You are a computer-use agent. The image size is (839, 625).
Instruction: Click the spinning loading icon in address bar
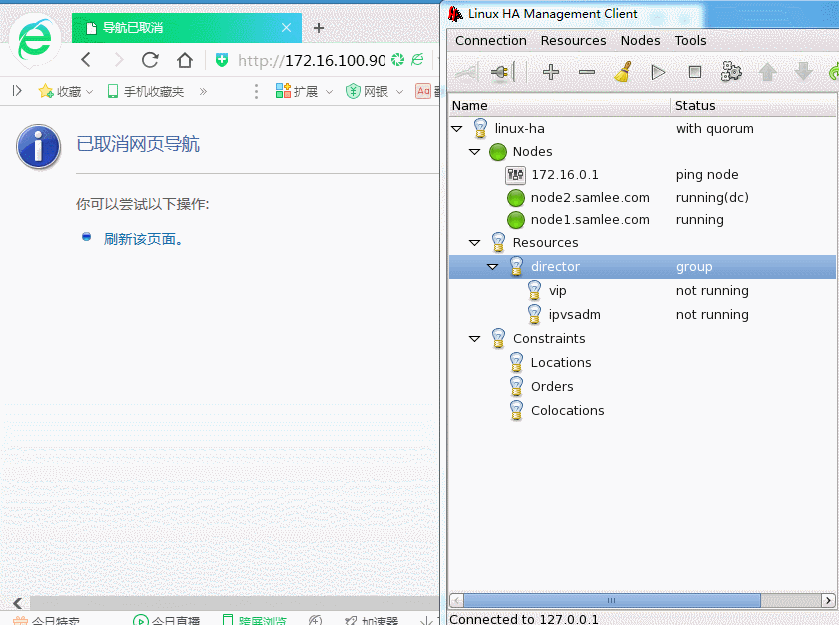point(397,59)
